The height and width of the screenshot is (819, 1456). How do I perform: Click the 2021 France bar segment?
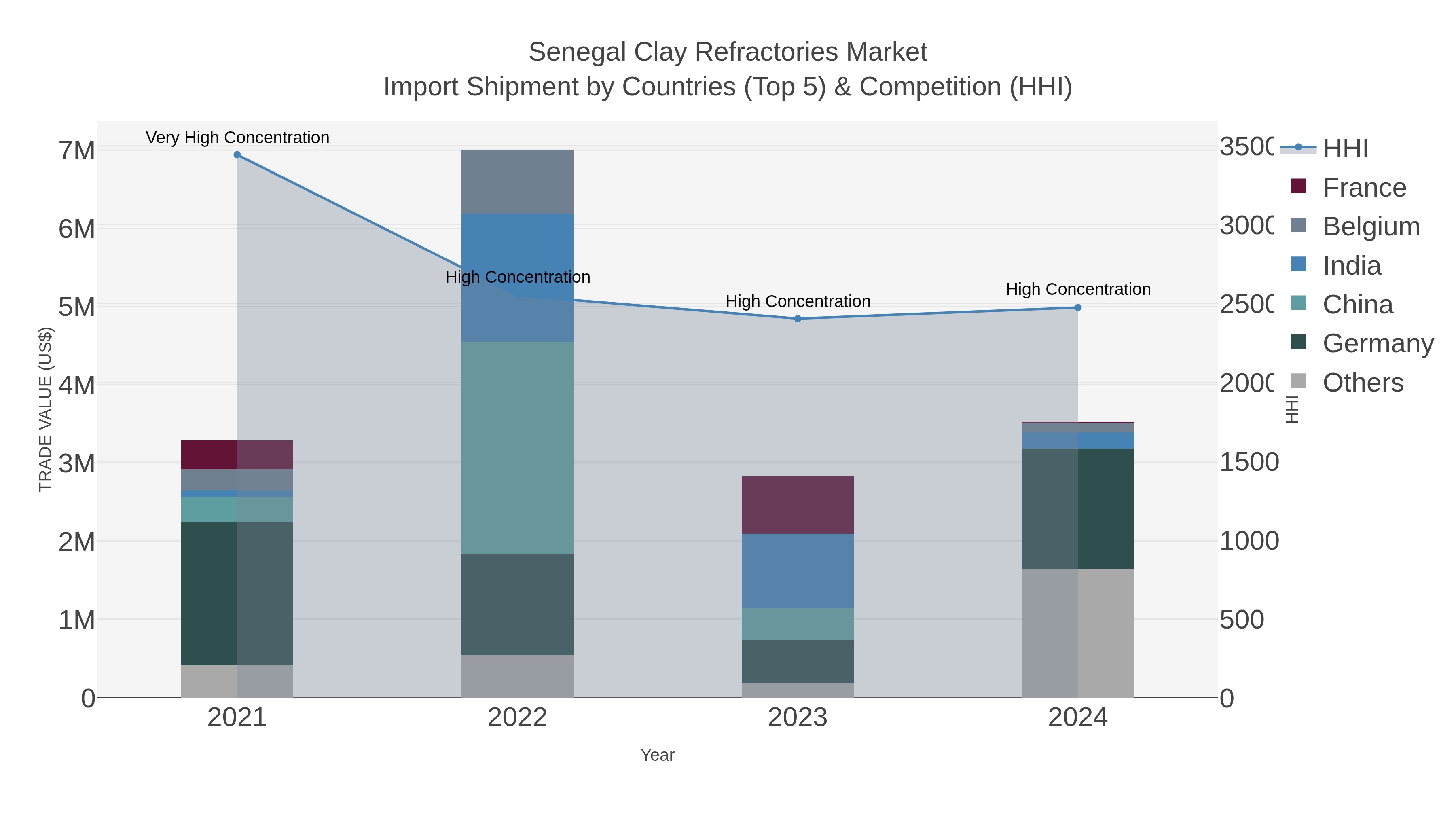coord(237,455)
